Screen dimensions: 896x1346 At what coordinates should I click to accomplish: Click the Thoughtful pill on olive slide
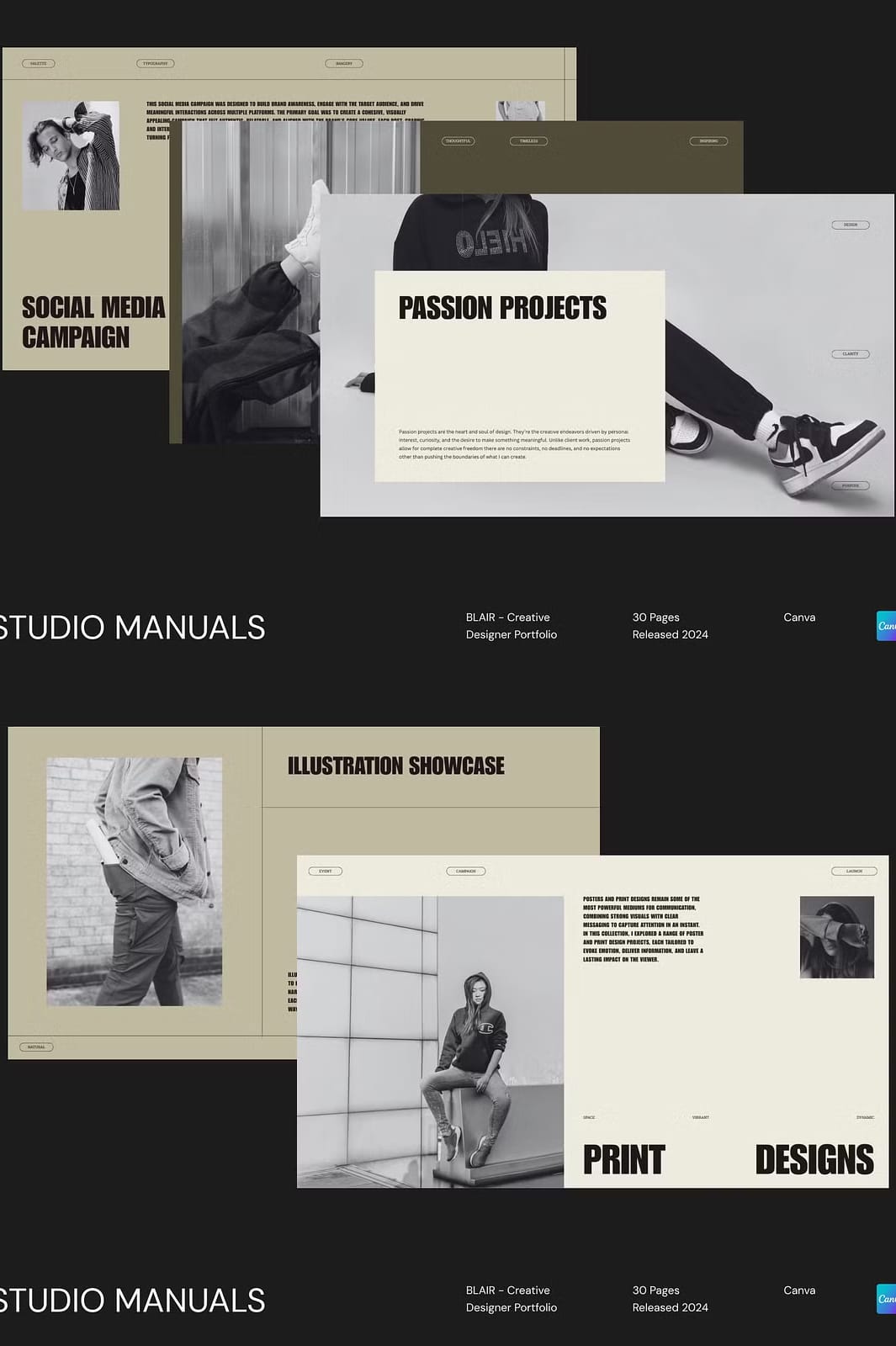tap(459, 141)
